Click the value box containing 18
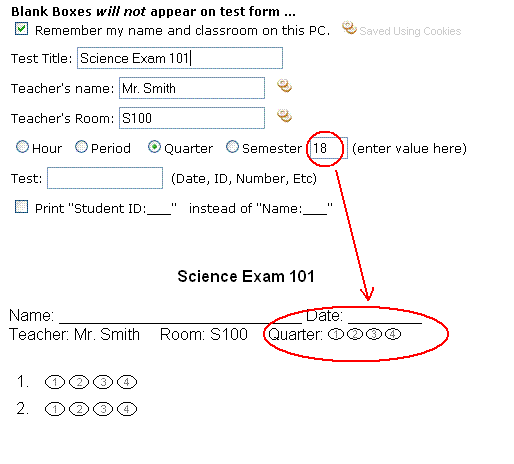 point(328,148)
